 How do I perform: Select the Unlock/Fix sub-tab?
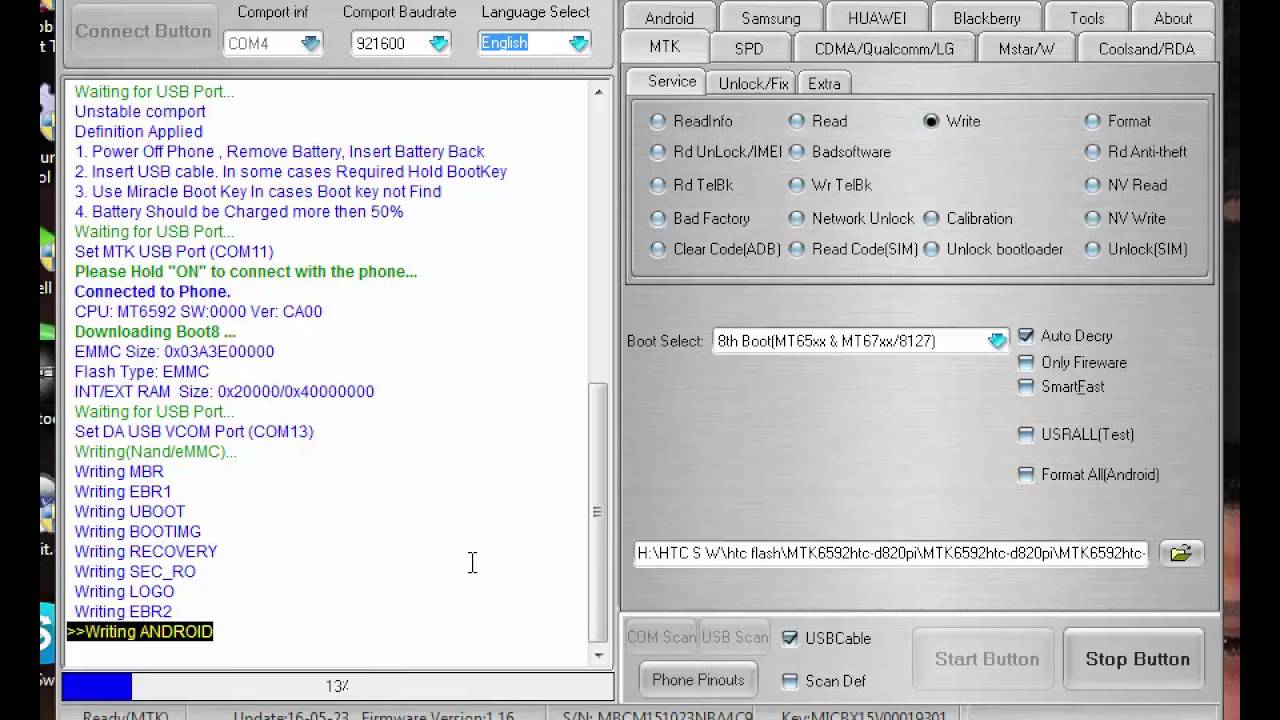click(753, 83)
